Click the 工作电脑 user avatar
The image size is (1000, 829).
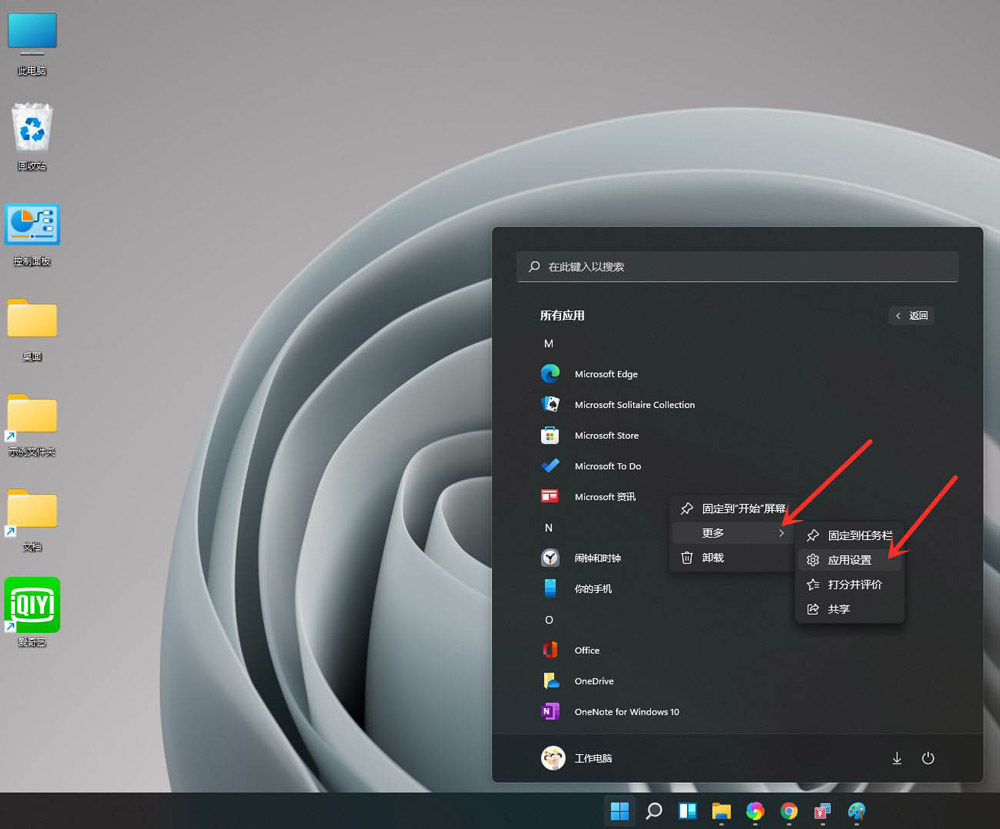tap(553, 758)
